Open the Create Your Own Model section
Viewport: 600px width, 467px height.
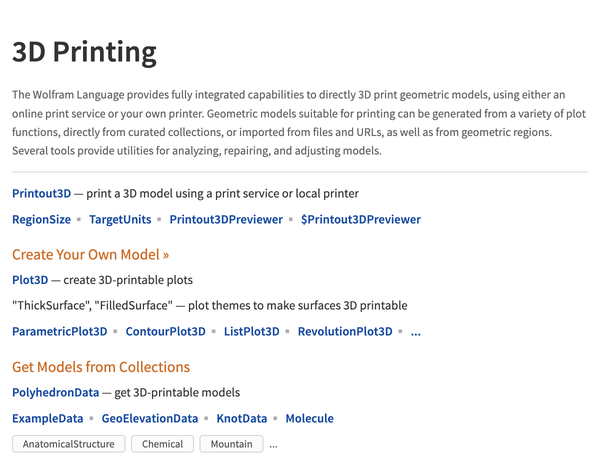pyautogui.click(x=90, y=255)
